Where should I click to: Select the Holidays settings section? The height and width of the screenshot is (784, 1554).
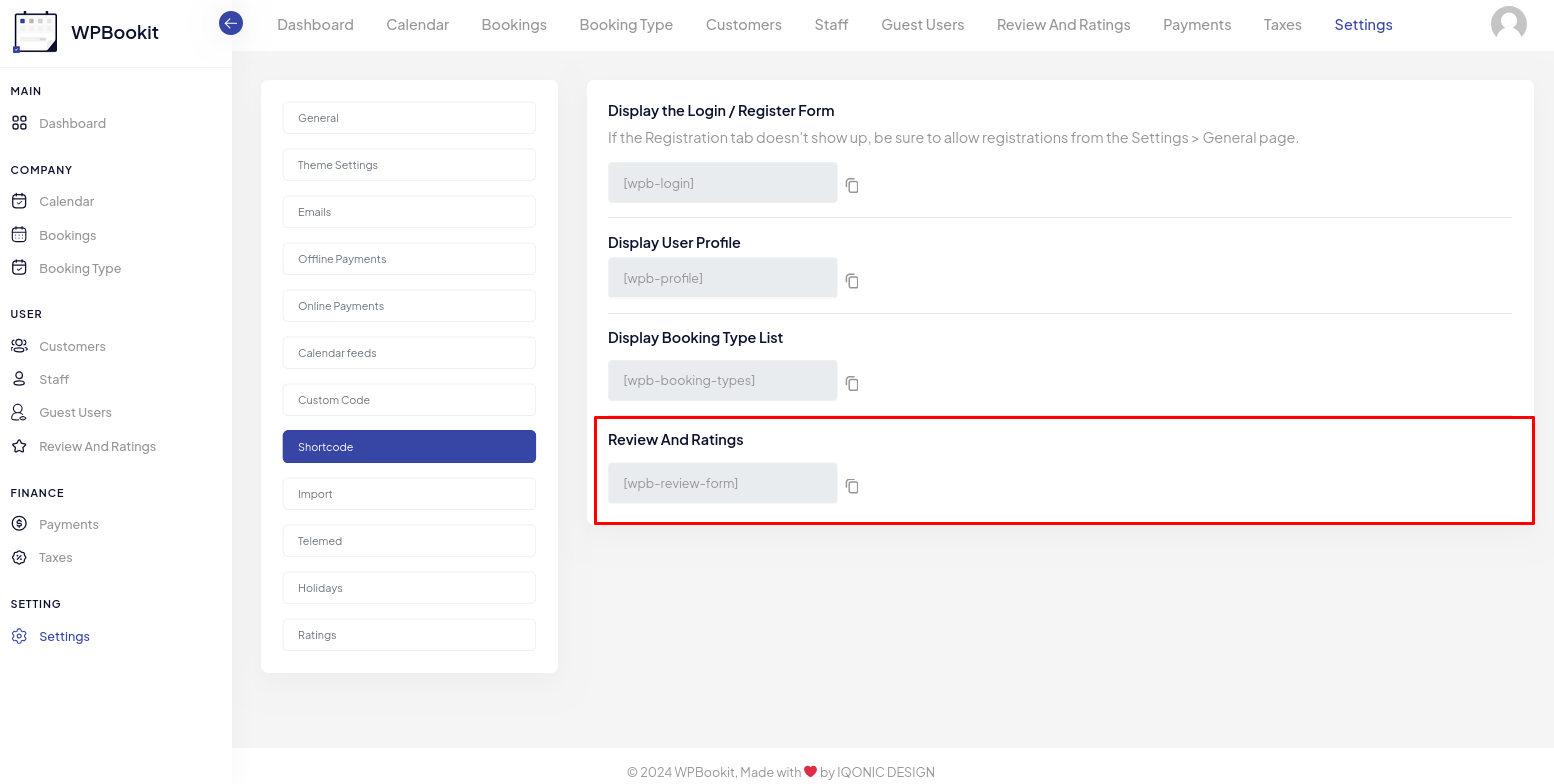point(409,588)
